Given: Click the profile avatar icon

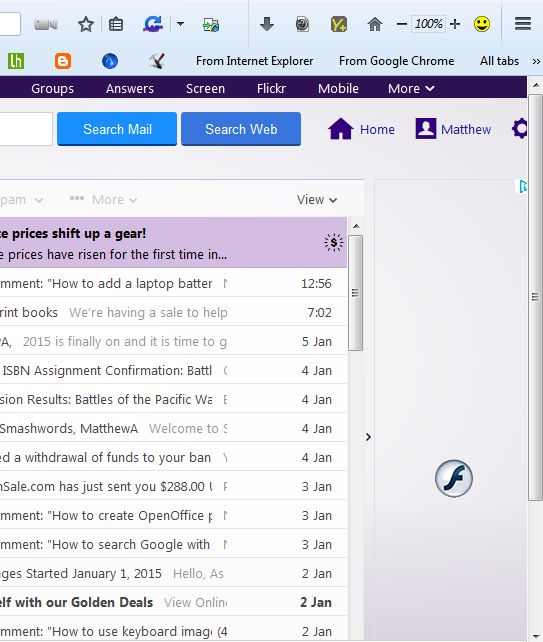Looking at the screenshot, I should 426,129.
